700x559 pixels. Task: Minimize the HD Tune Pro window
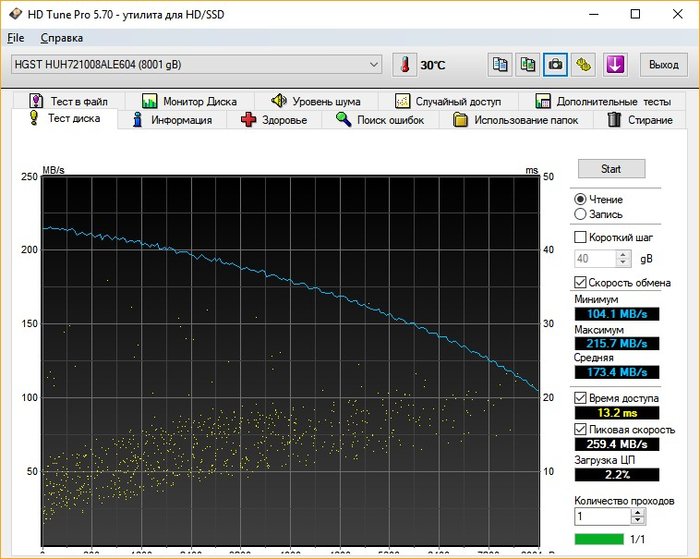(x=593, y=14)
